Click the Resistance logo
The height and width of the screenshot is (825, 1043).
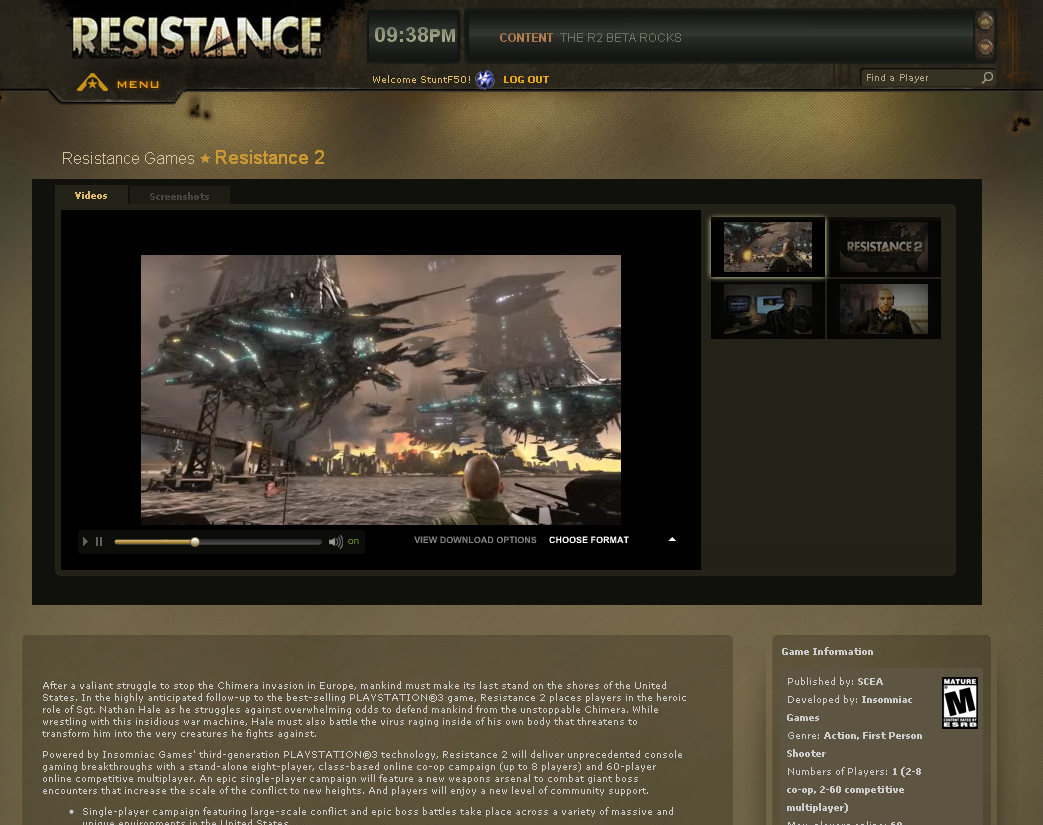coord(197,37)
